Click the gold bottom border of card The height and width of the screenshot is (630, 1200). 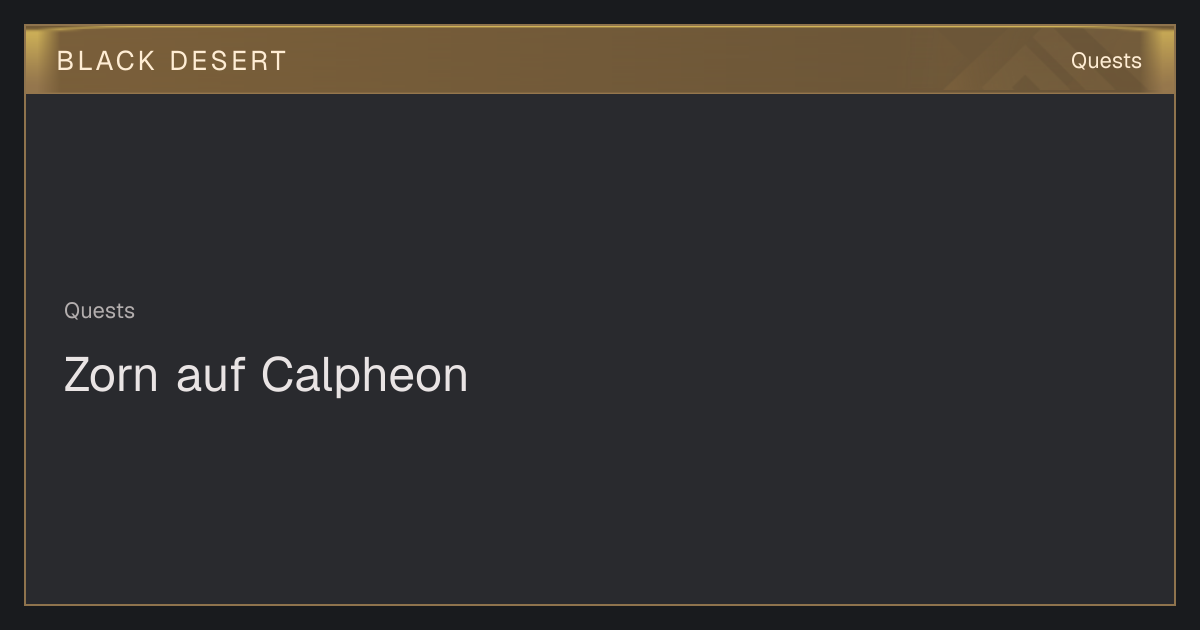tap(600, 605)
